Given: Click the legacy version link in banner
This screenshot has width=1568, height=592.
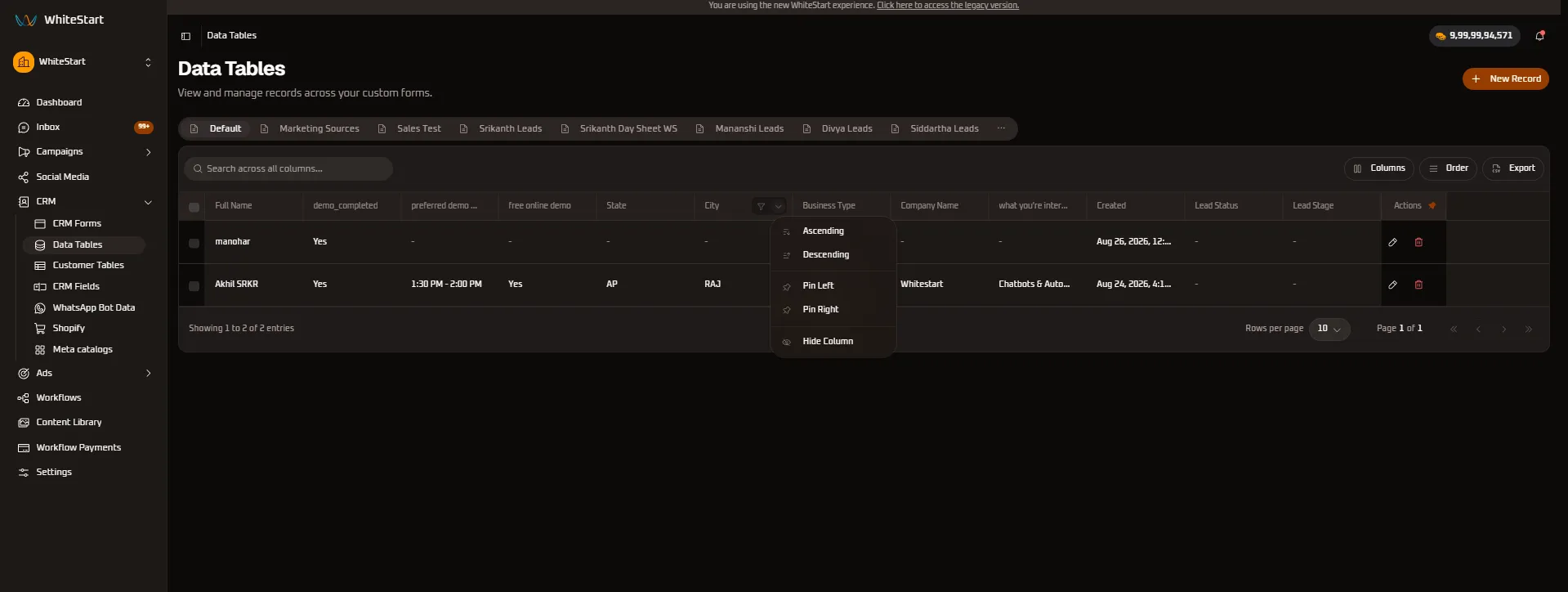Looking at the screenshot, I should [948, 6].
